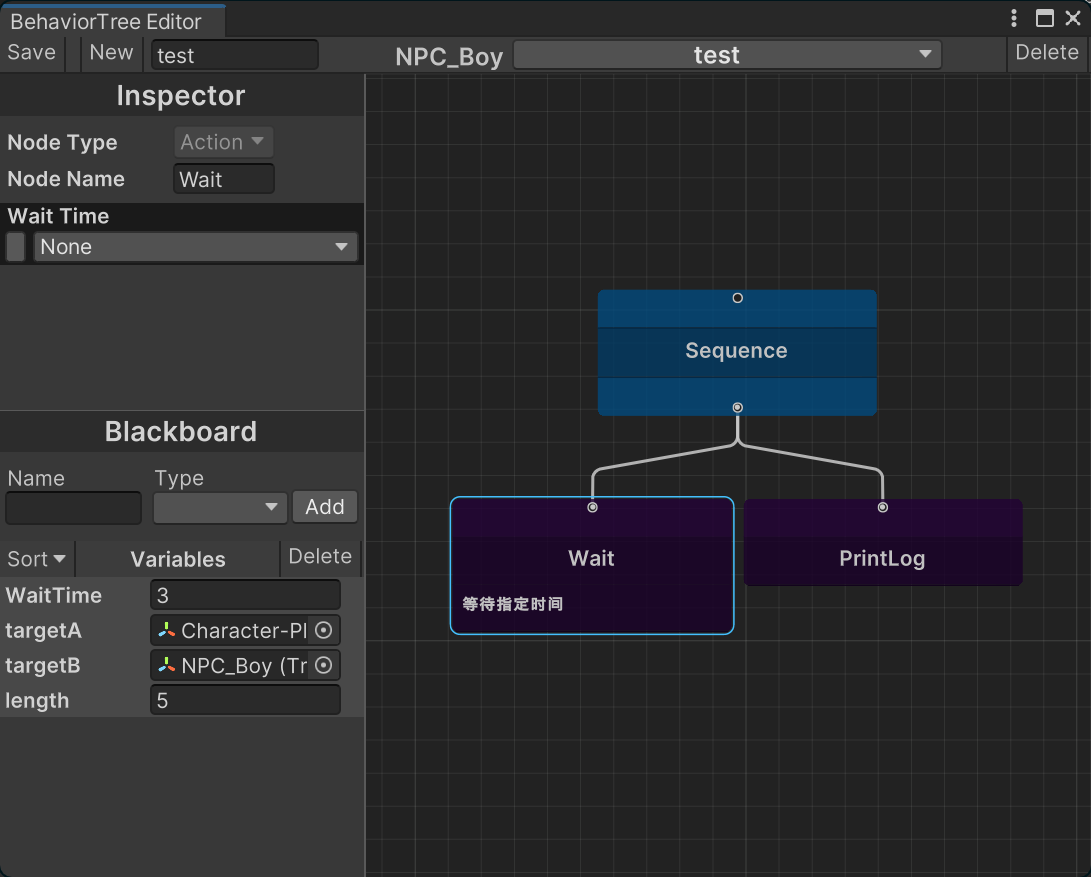Viewport: 1091px width, 877px height.
Task: Click the targetA object picker circle icon
Action: coord(323,631)
